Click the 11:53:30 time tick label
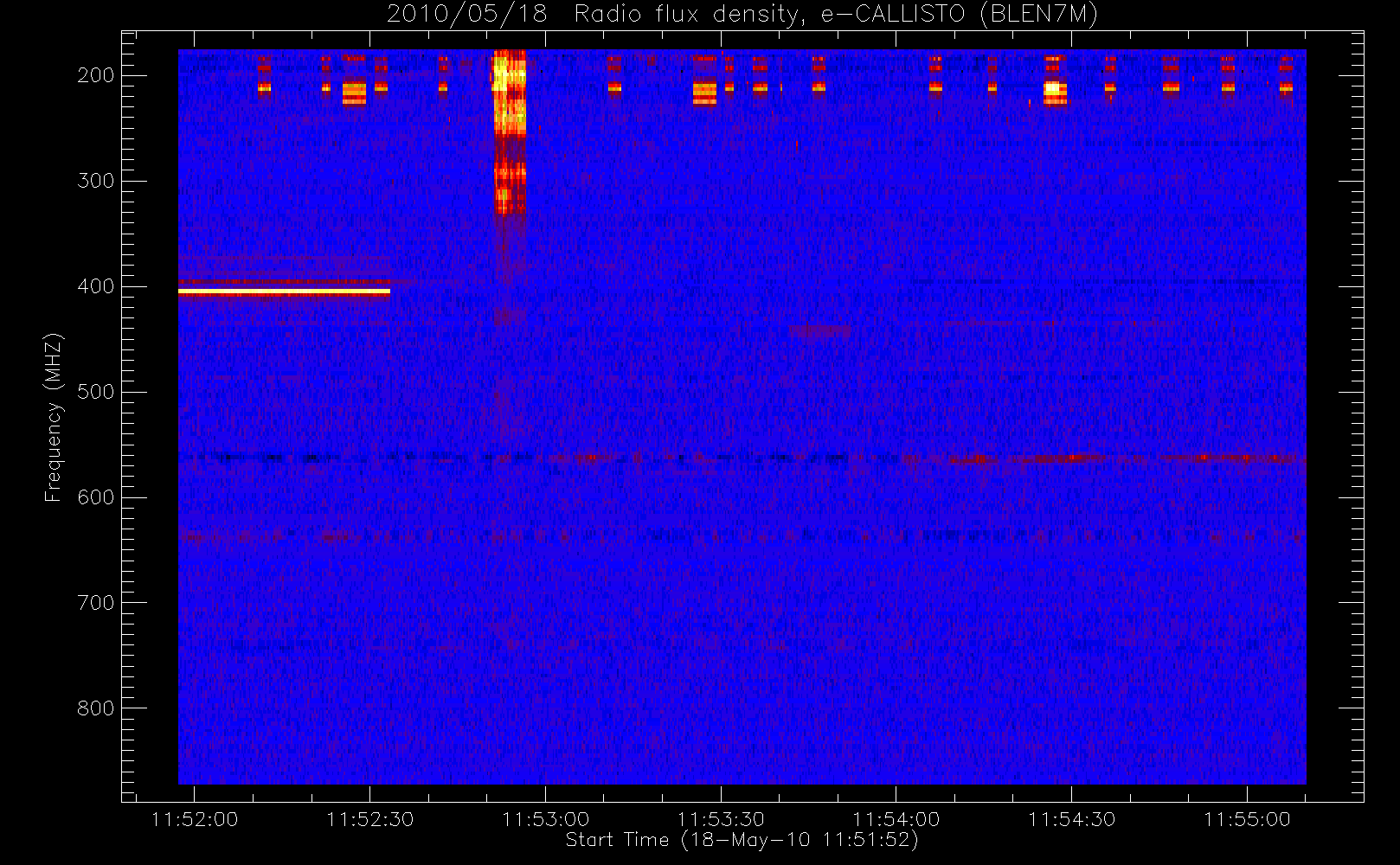Screen dimensions: 1400x865 (721, 819)
